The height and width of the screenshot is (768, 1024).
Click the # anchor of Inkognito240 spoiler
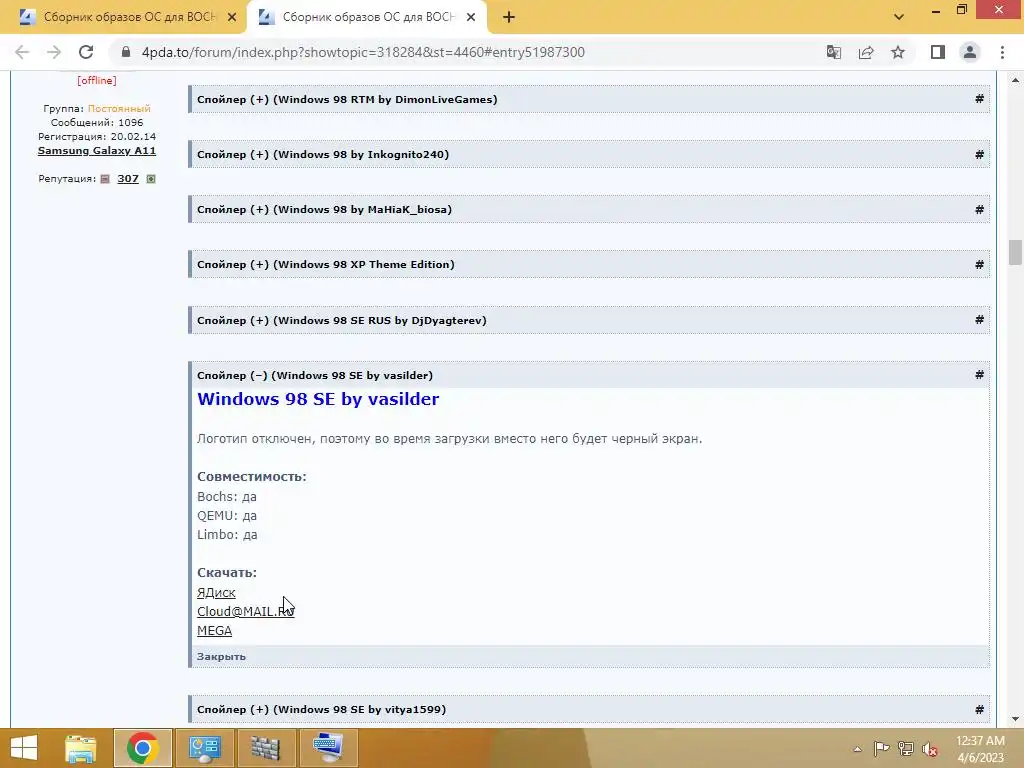coord(979,155)
